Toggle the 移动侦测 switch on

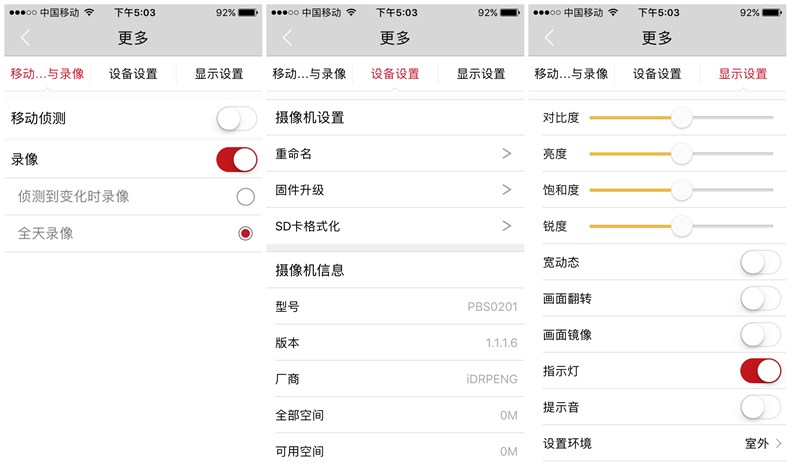(x=236, y=119)
